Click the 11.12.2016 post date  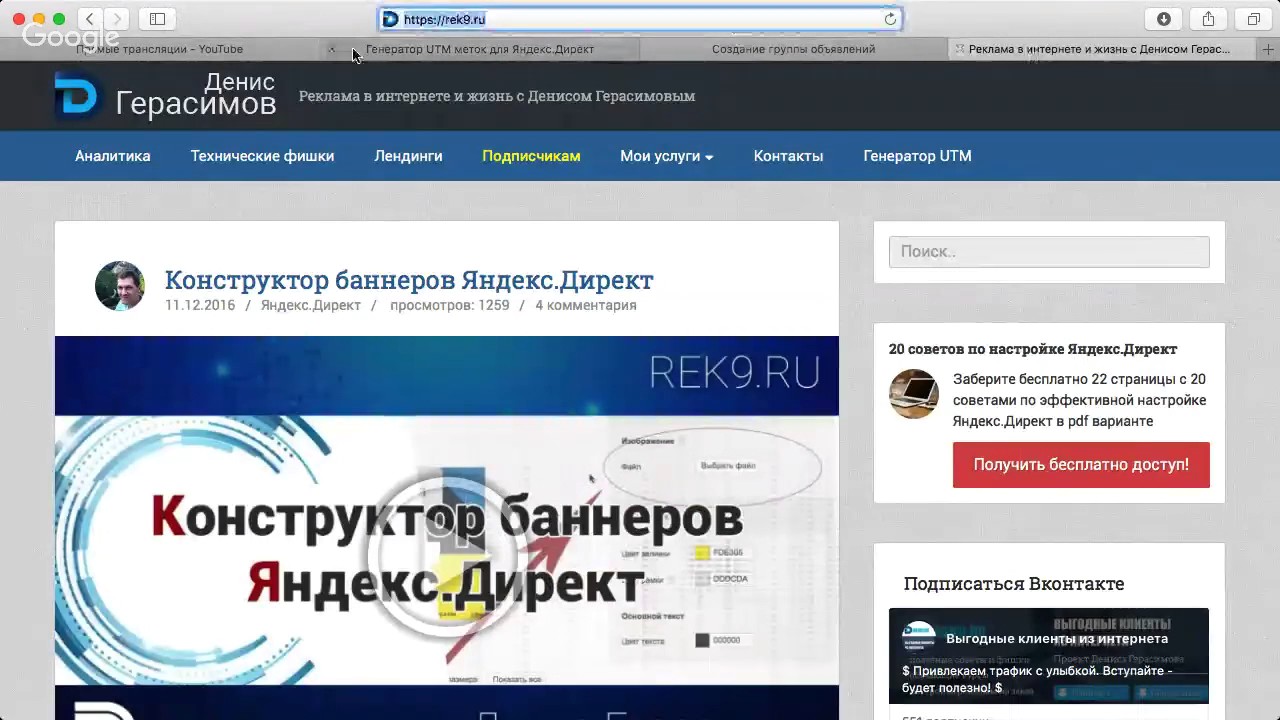pos(200,305)
